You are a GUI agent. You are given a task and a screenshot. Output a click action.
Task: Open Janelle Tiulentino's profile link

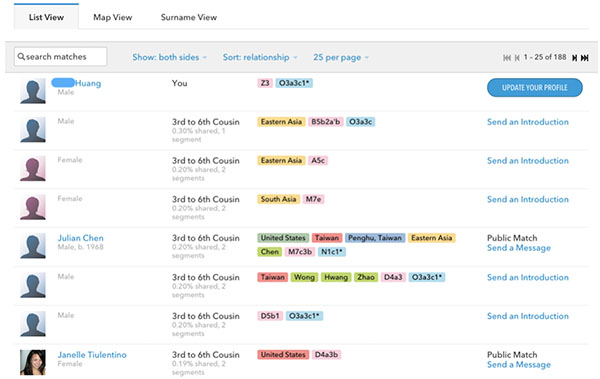[92, 355]
